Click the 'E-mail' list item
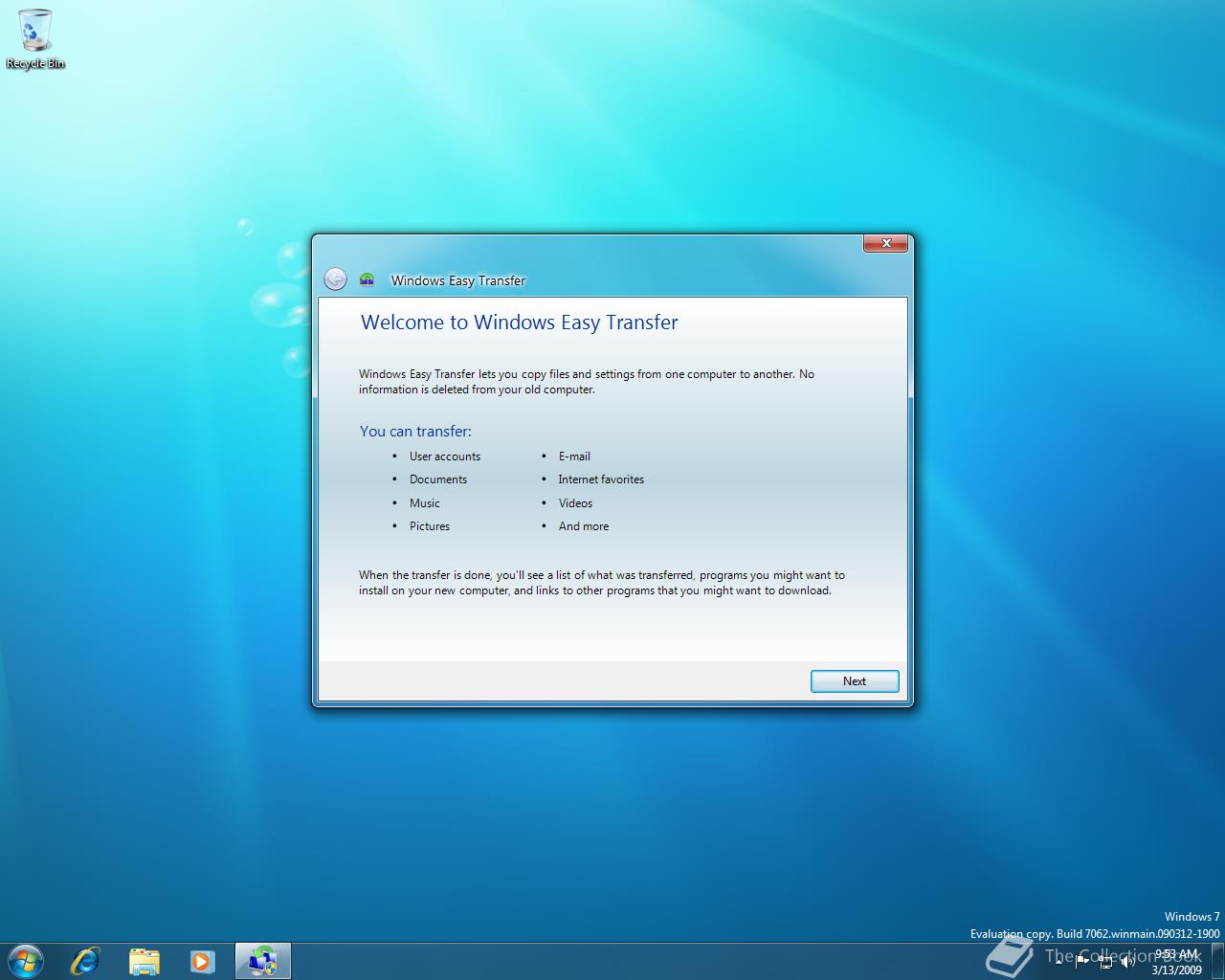 [574, 457]
